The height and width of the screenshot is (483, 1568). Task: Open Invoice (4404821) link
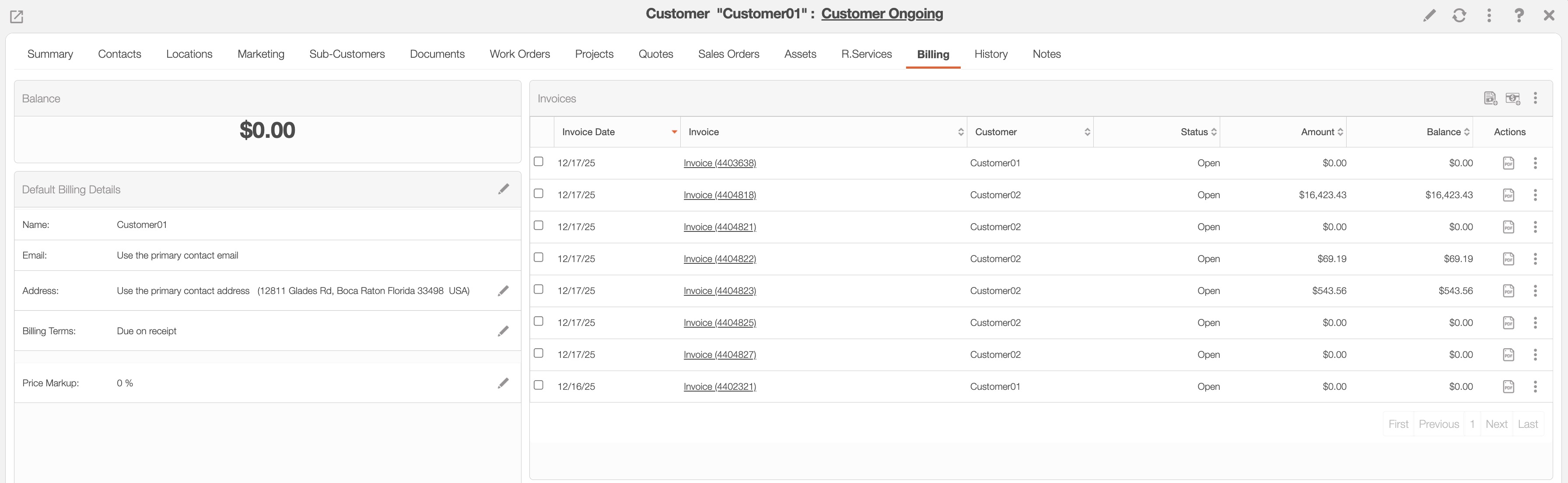tap(720, 227)
